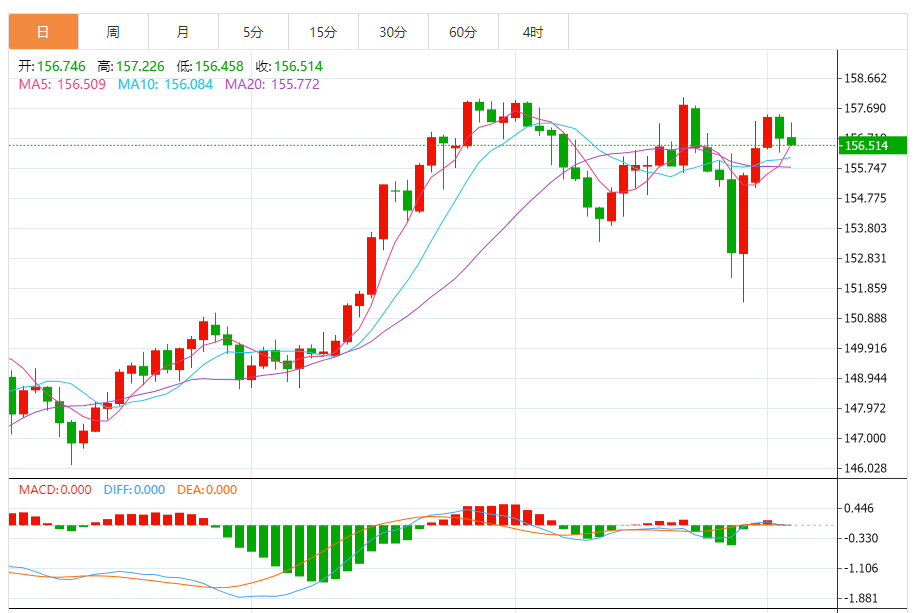Click the MACD:0.000 label
The height and width of the screenshot is (613, 914).
55,490
